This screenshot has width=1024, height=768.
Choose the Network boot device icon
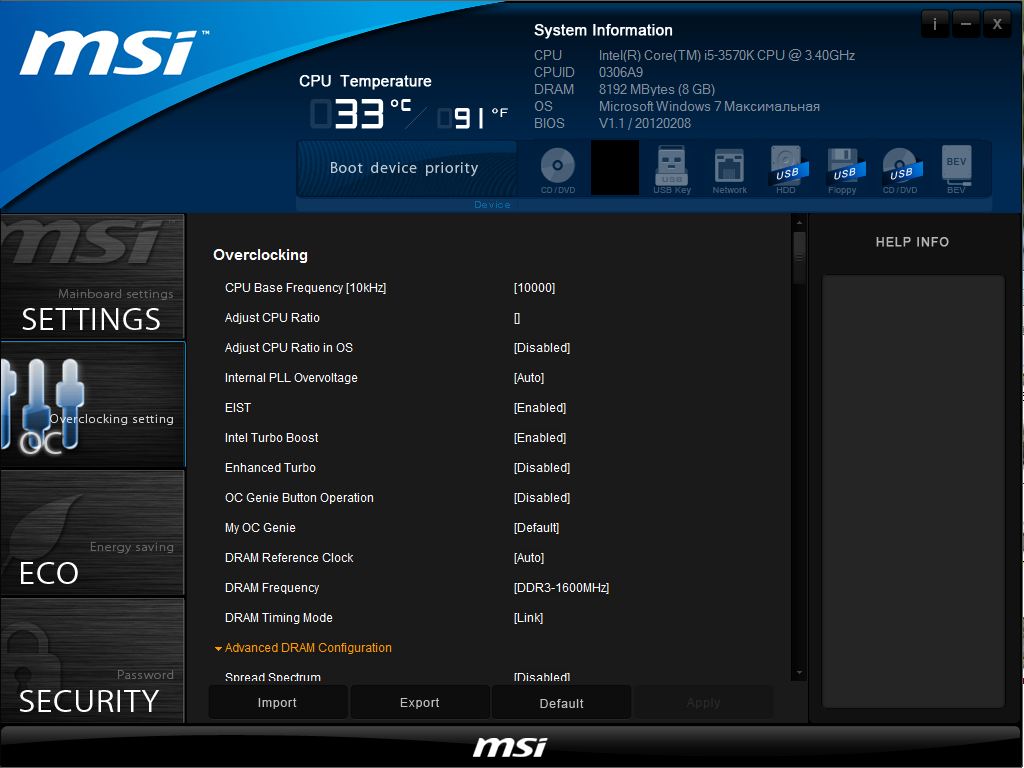point(729,167)
